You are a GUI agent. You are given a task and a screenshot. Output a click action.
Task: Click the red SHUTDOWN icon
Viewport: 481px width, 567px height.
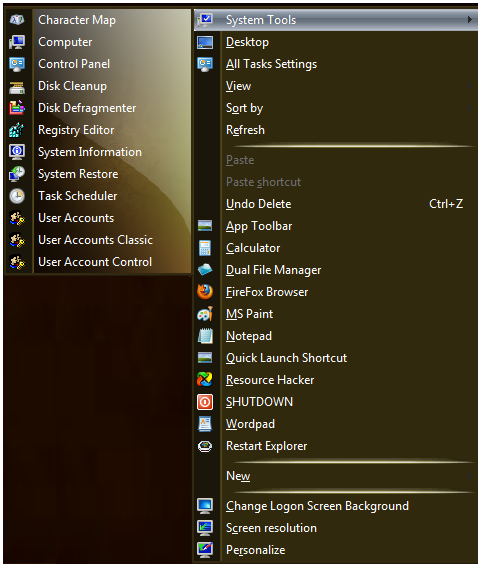click(x=205, y=402)
